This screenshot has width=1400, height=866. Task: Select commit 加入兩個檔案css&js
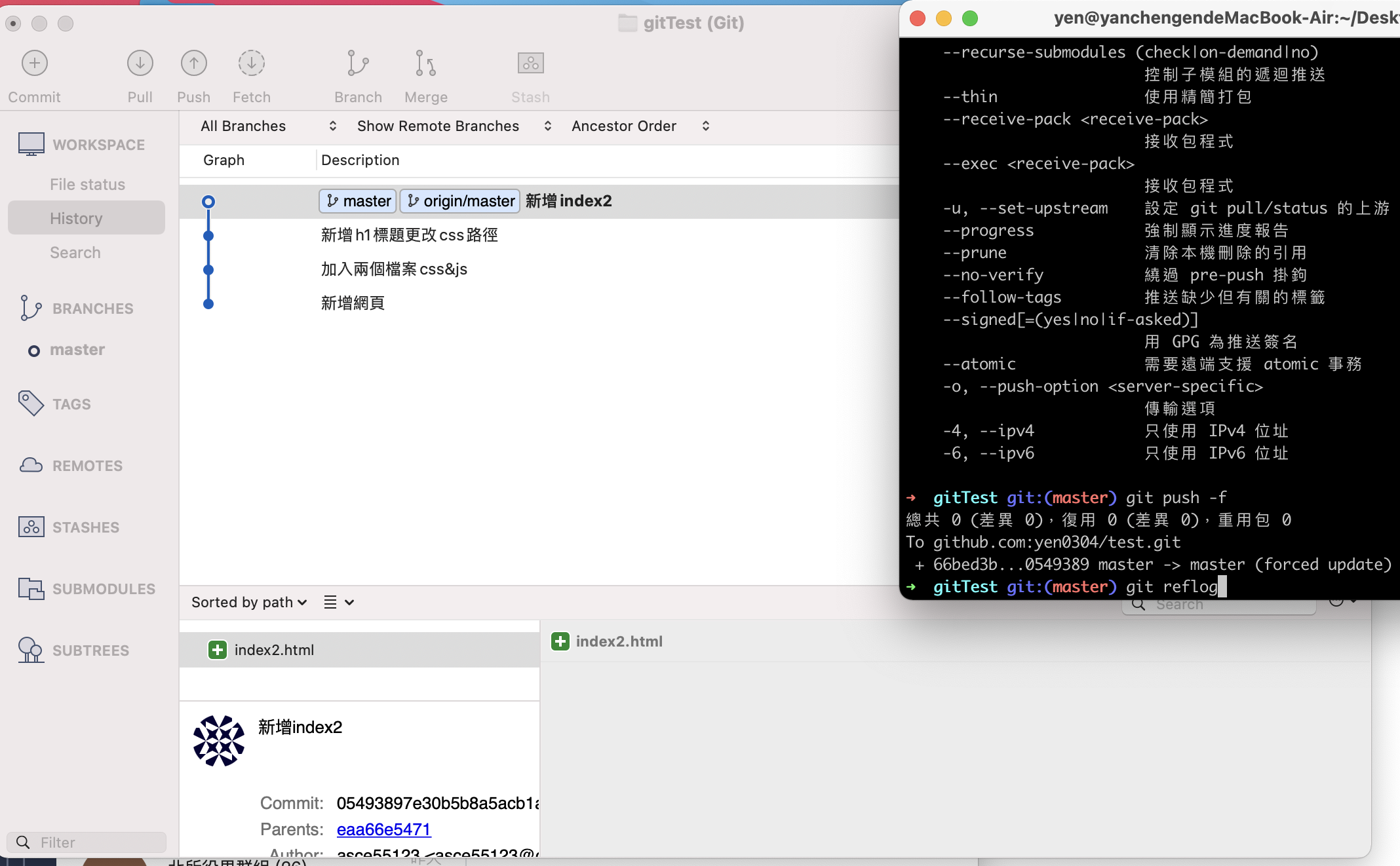394,269
